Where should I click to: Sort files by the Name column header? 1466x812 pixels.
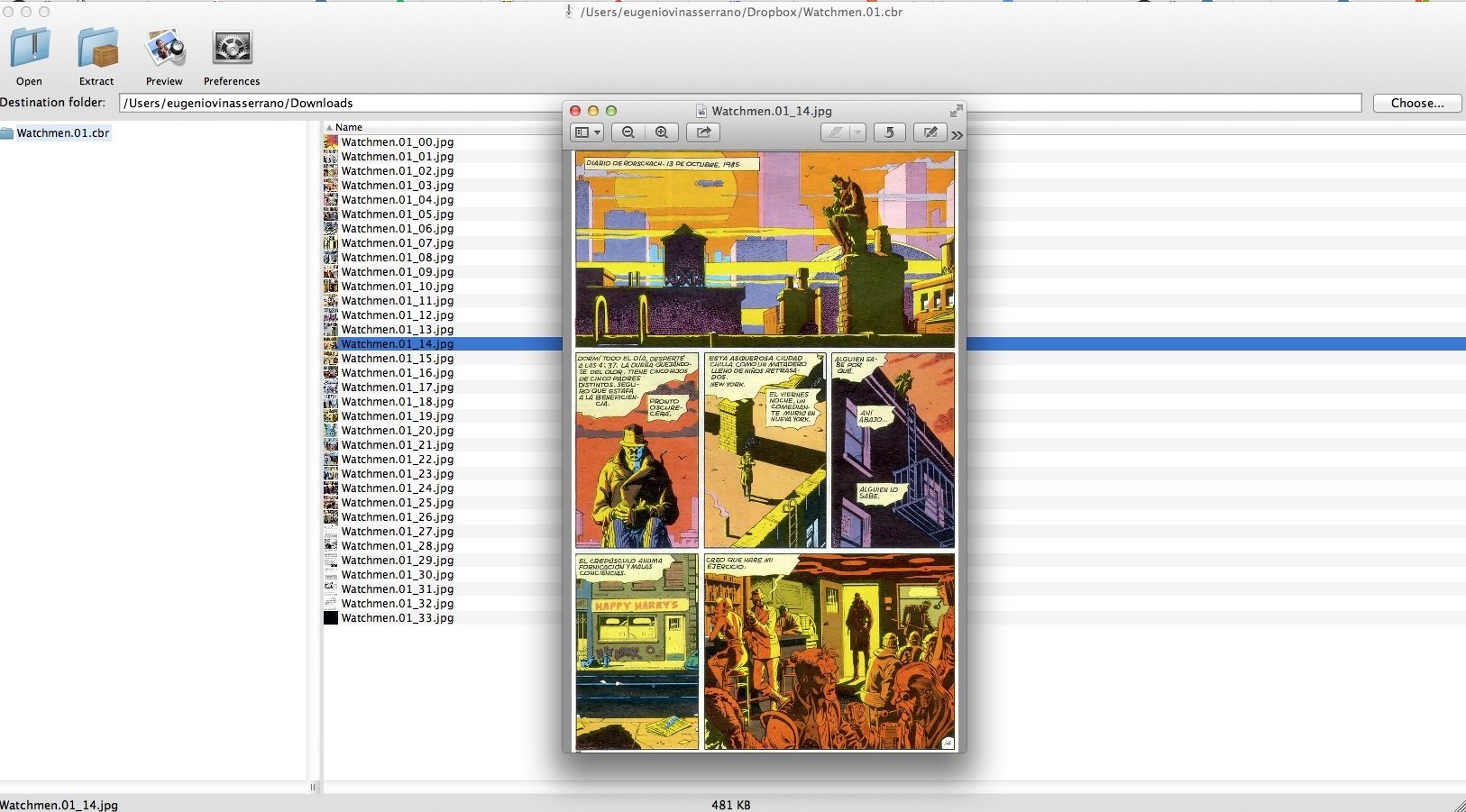(x=349, y=127)
